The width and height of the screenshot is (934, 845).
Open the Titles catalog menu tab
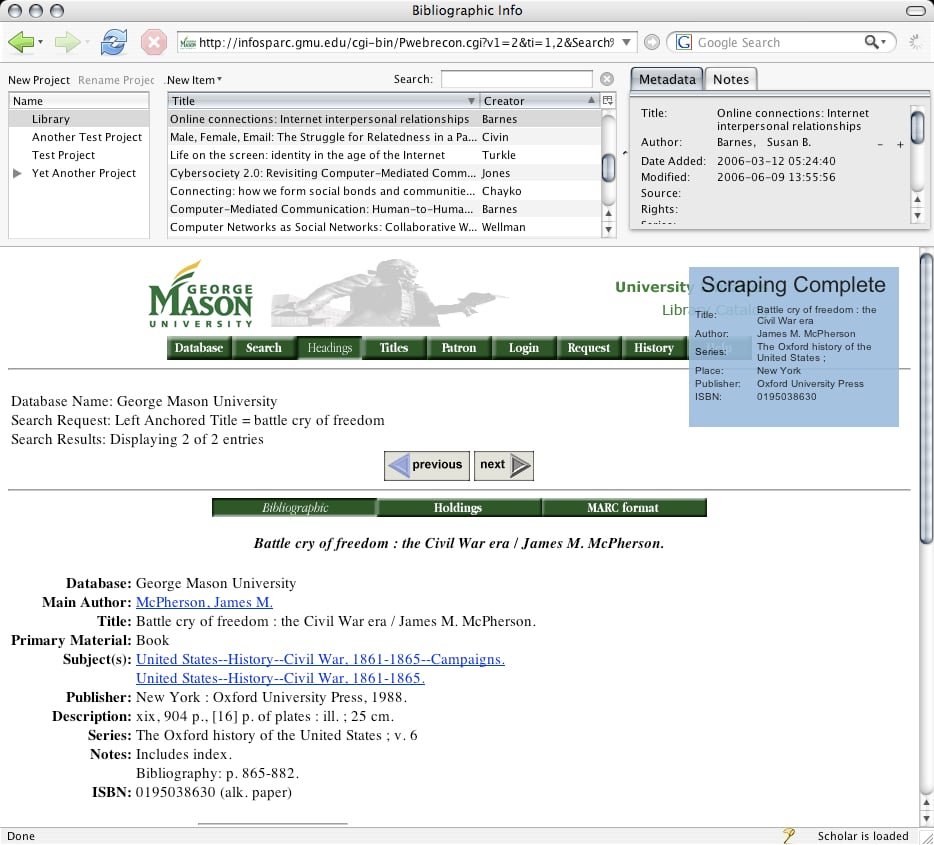(394, 348)
